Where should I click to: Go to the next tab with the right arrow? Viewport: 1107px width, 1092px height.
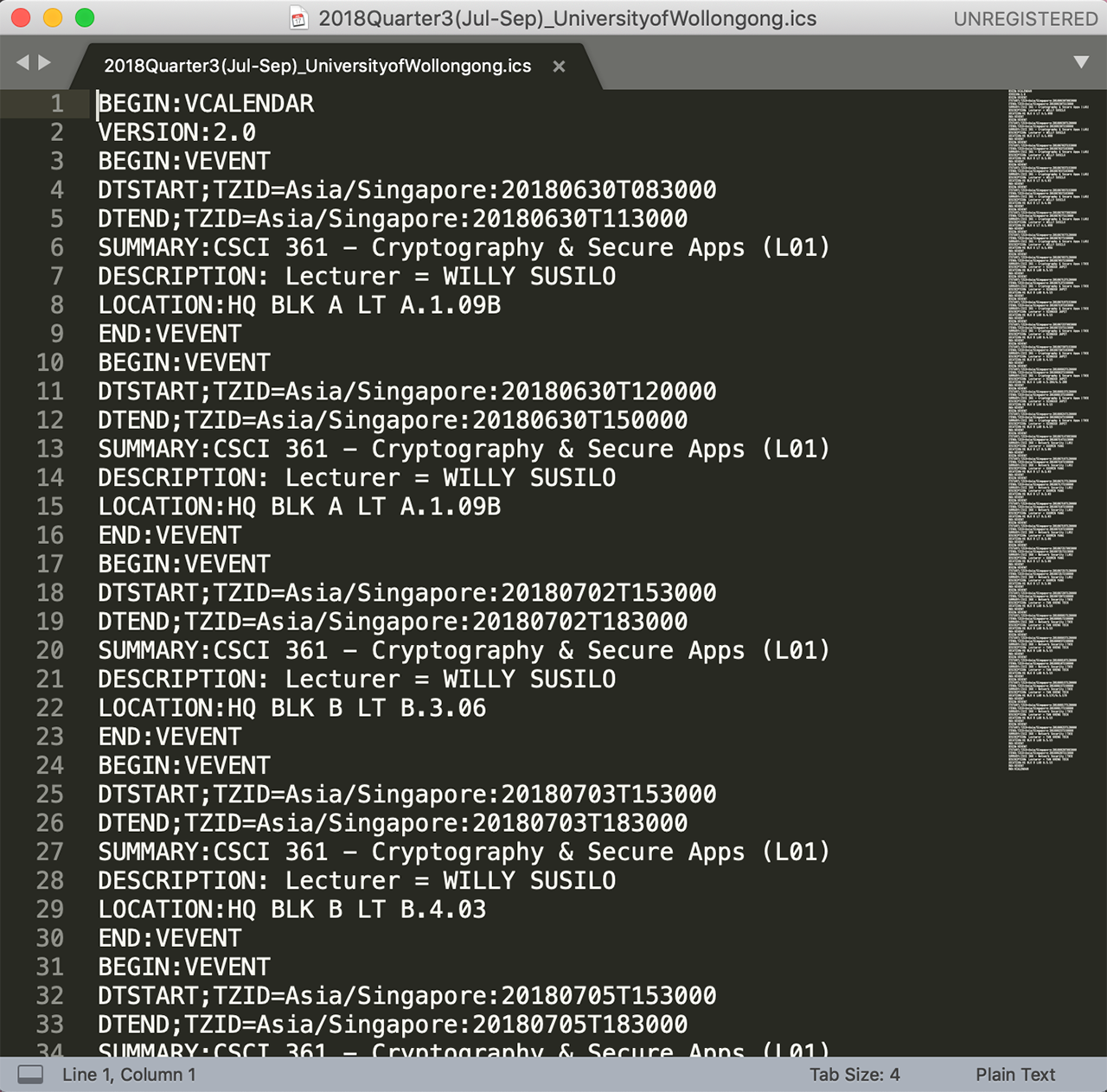44,62
